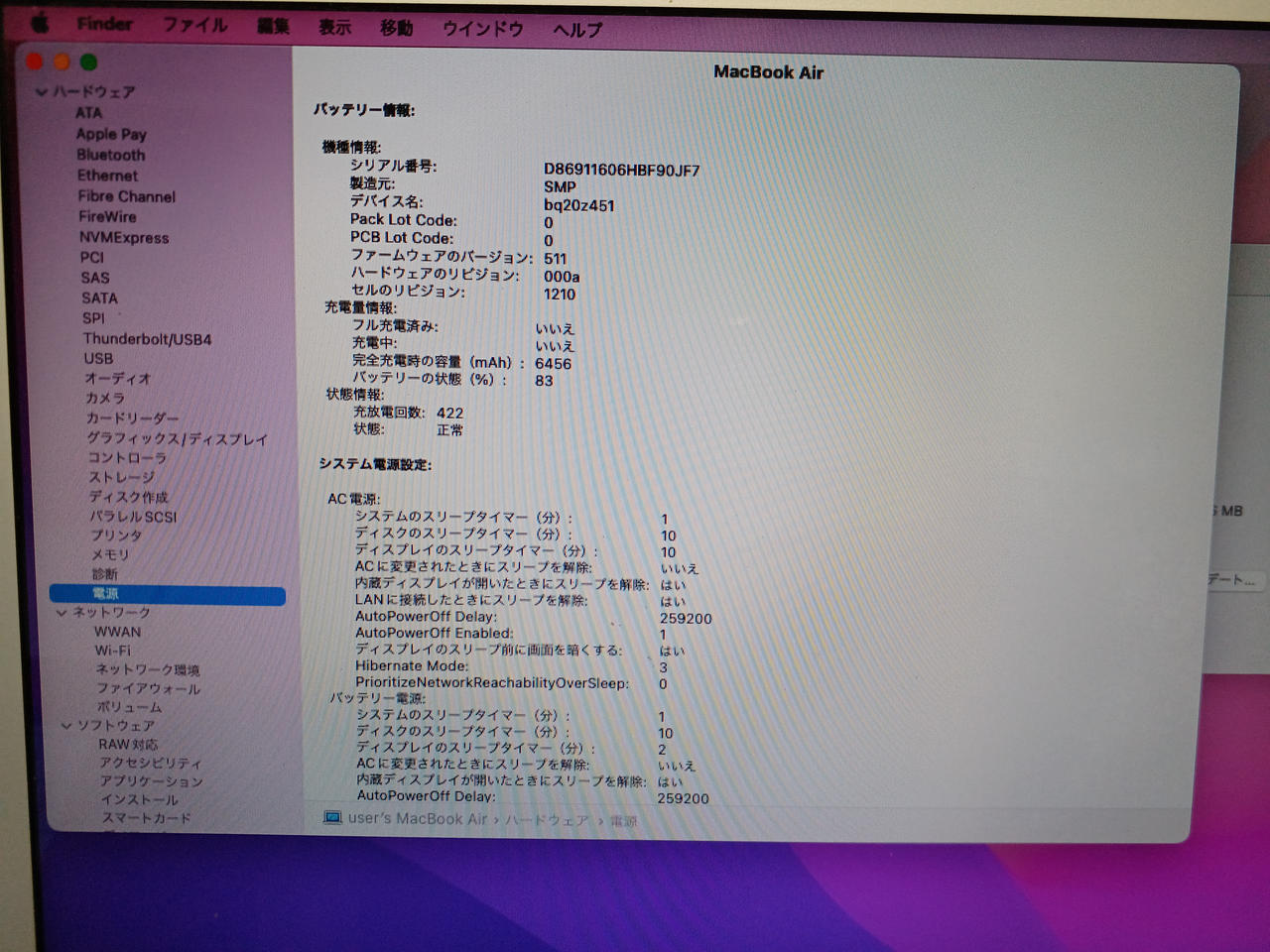This screenshot has height=952, width=1270.
Task: Collapse the ネットワーク section
Action: pyautogui.click(x=62, y=613)
